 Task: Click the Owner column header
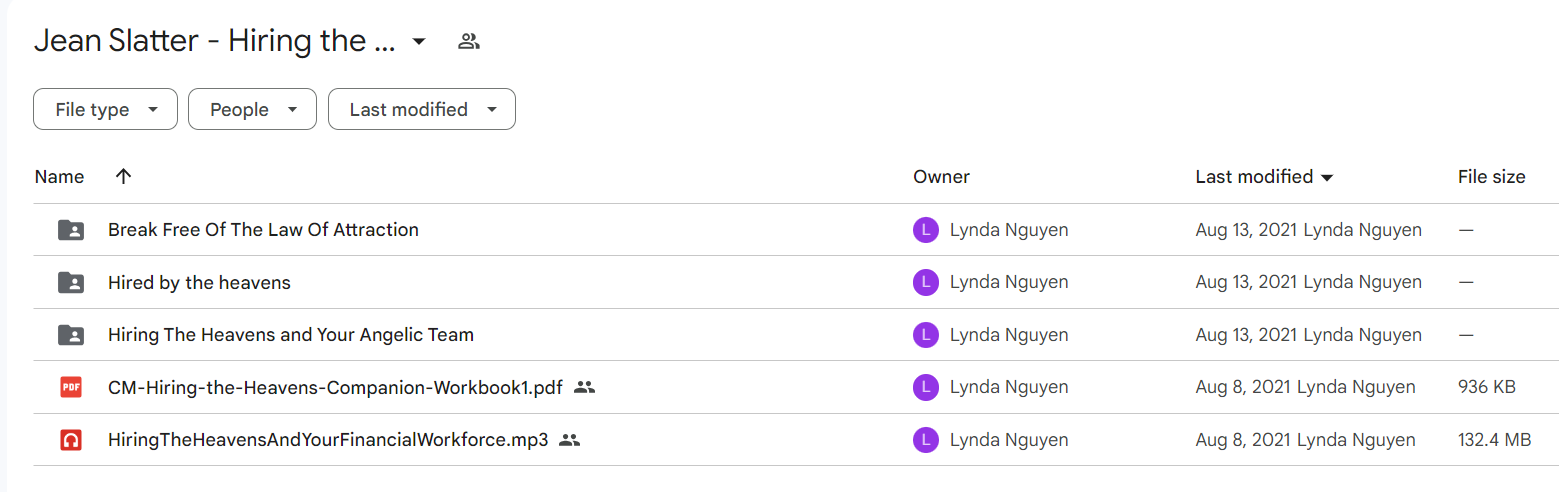[941, 177]
